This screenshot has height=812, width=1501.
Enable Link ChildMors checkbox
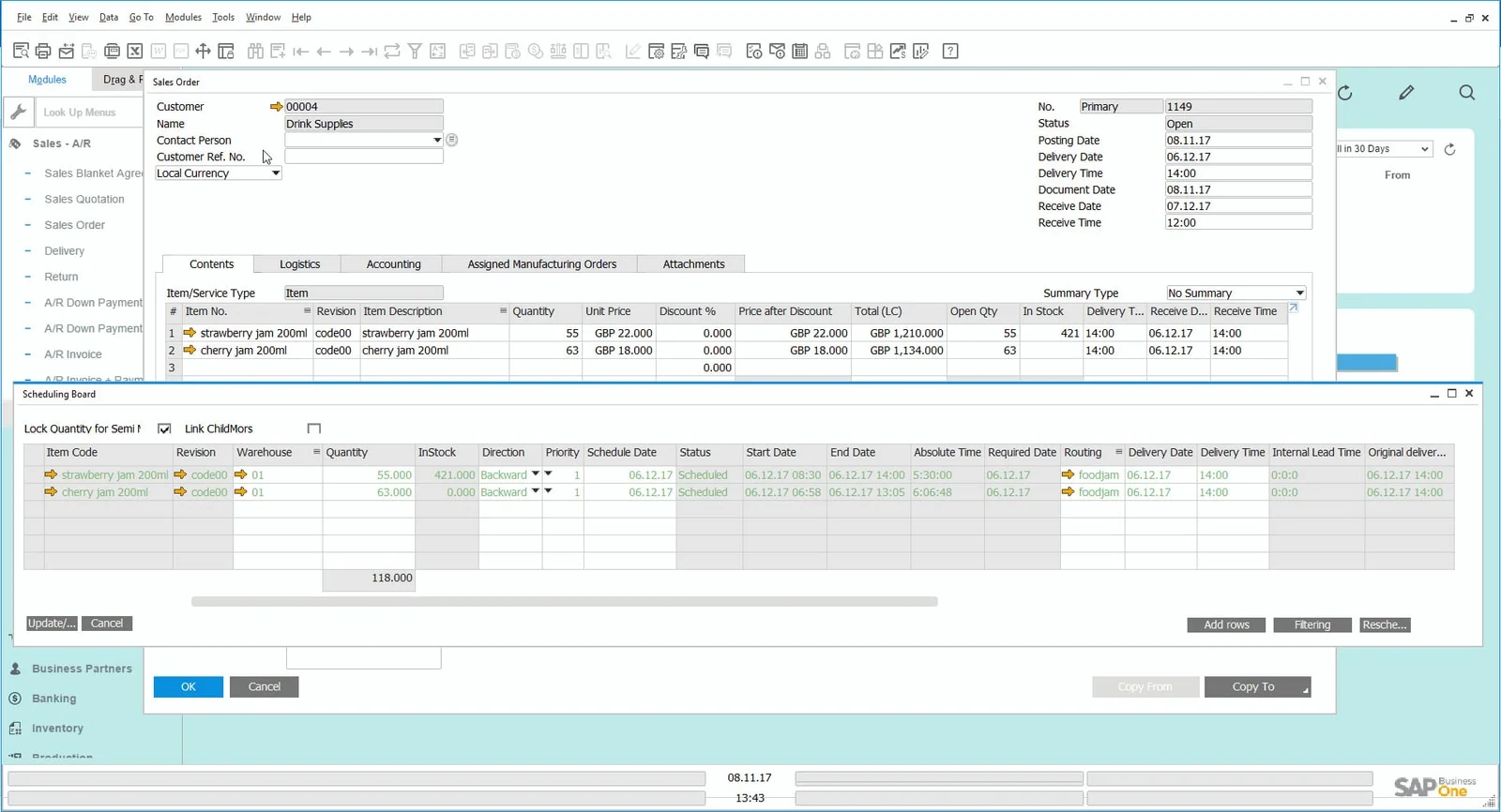pos(314,429)
